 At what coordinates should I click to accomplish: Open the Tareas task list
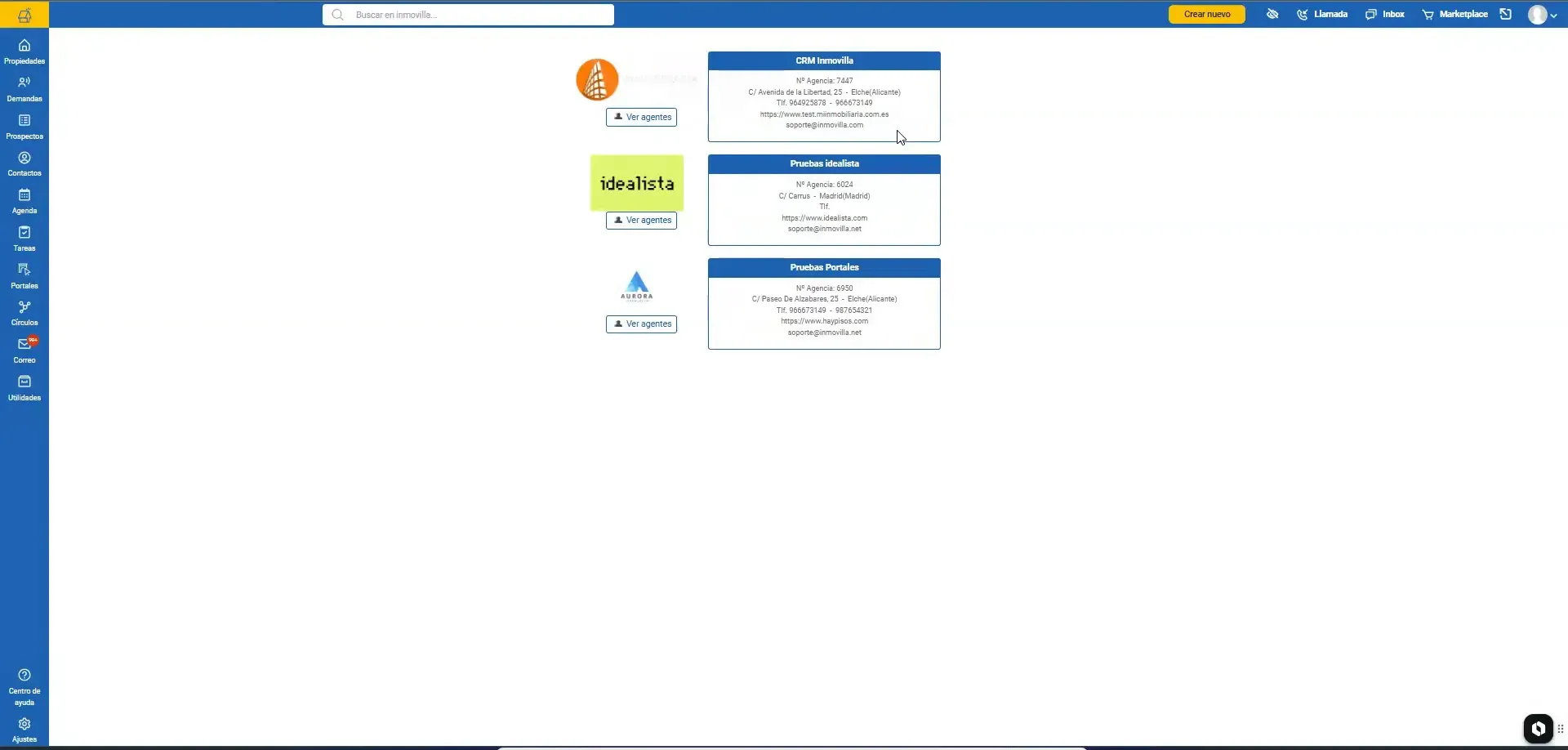tap(24, 239)
